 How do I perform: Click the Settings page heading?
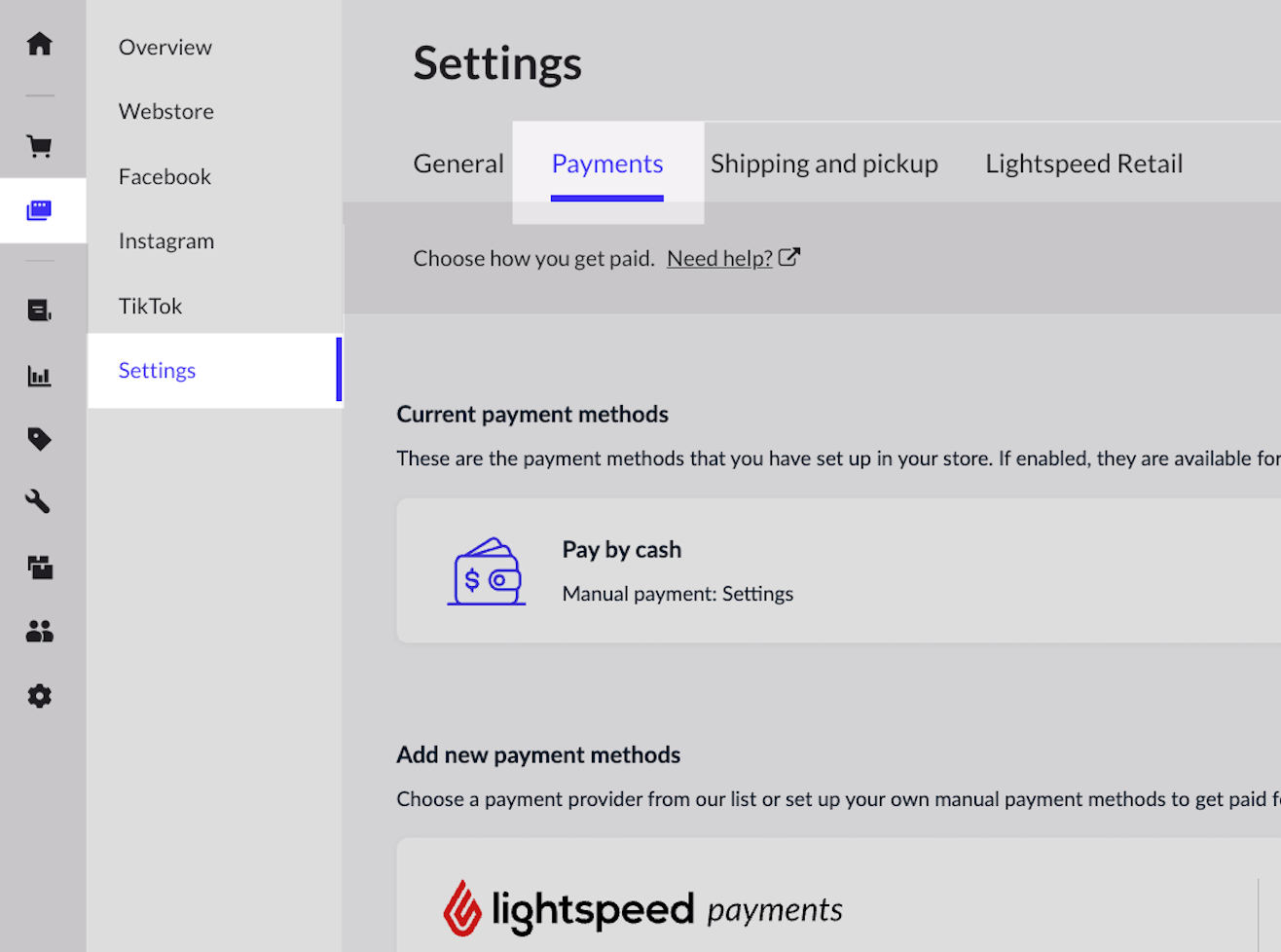click(497, 64)
